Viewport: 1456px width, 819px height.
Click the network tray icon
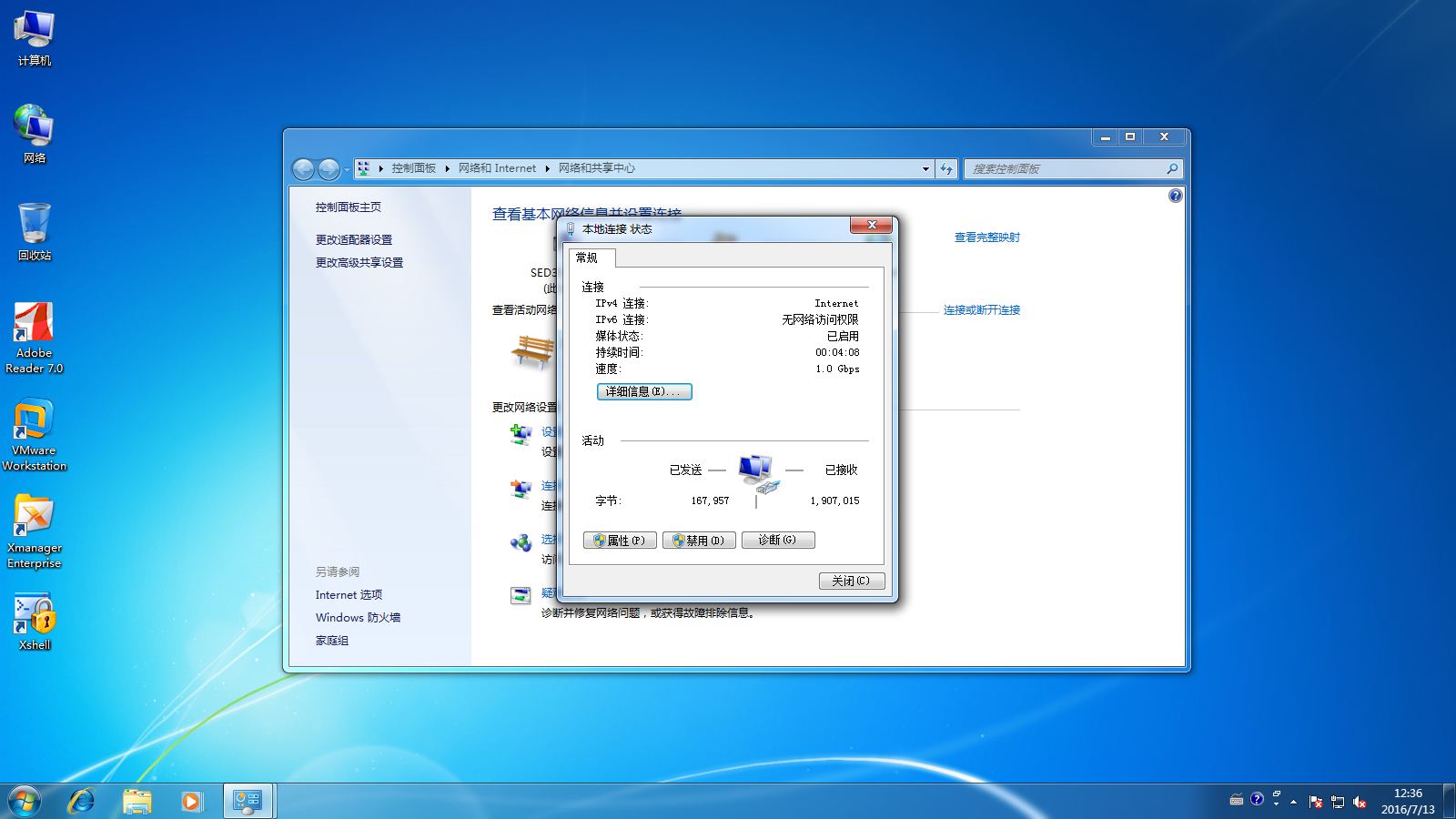point(1338,802)
